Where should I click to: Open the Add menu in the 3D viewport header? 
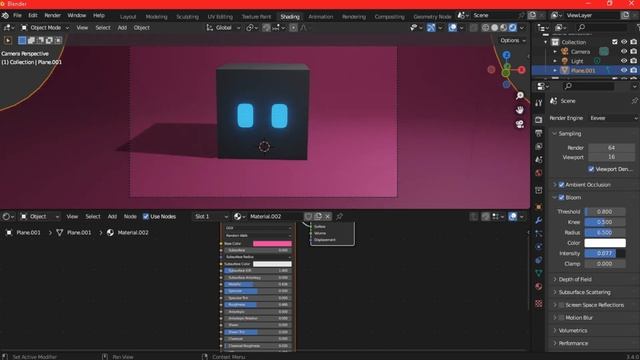point(122,28)
